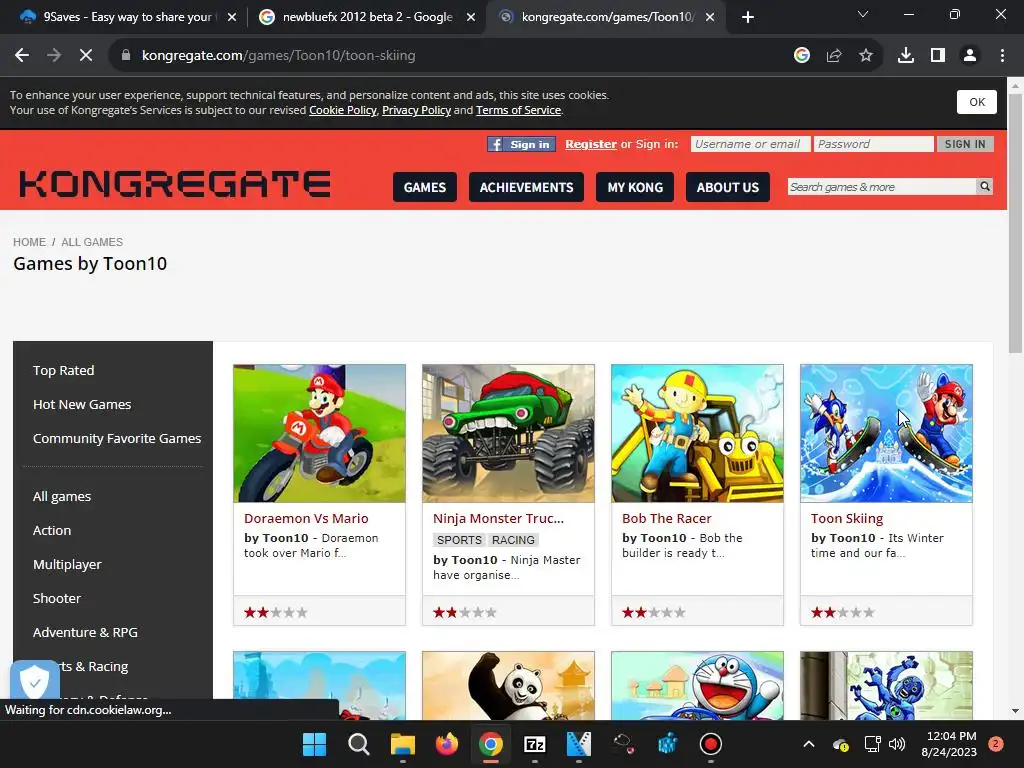Open File Explorer from taskbar
1024x768 pixels.
pyautogui.click(x=402, y=744)
